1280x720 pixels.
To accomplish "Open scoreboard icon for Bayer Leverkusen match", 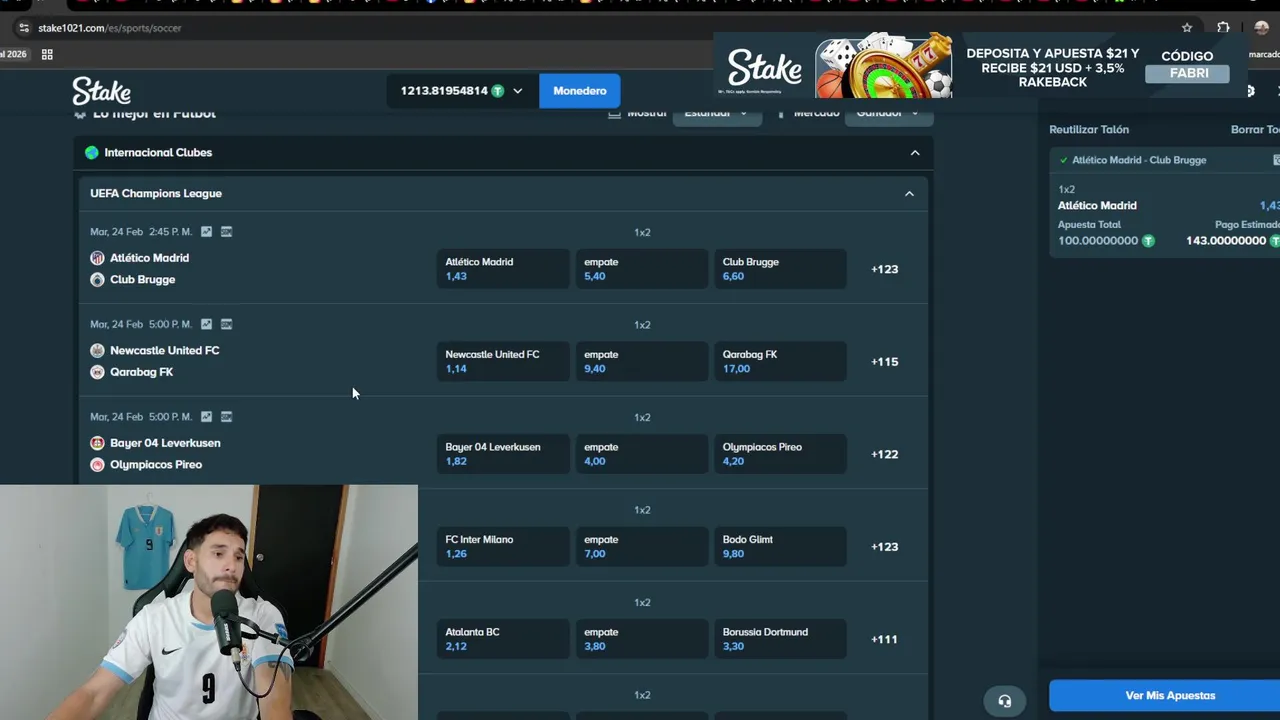I will 226,417.
